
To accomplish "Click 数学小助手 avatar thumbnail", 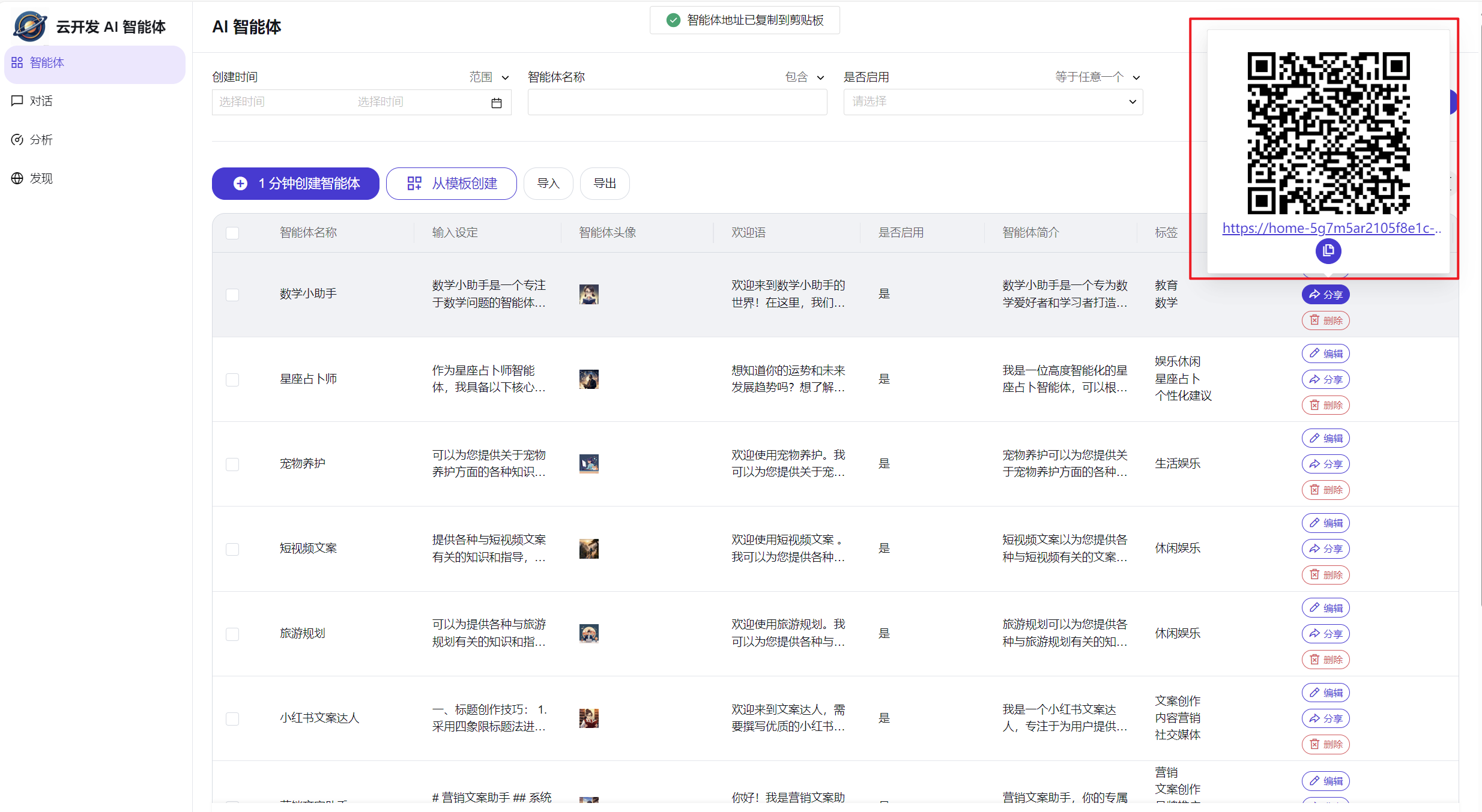I will point(588,294).
